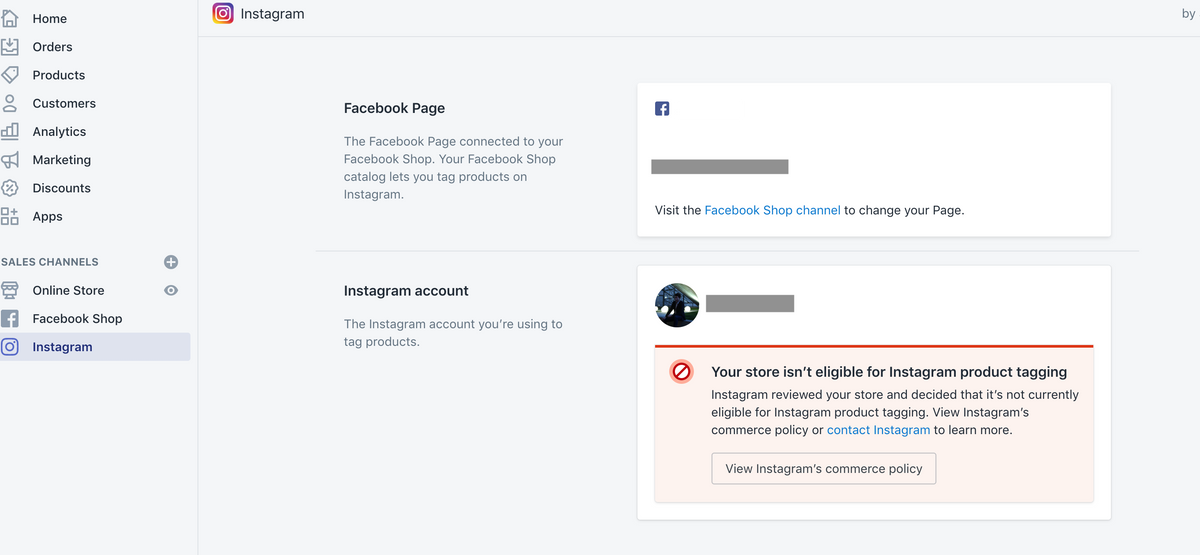Click the Orders inbox icon

coord(10,46)
